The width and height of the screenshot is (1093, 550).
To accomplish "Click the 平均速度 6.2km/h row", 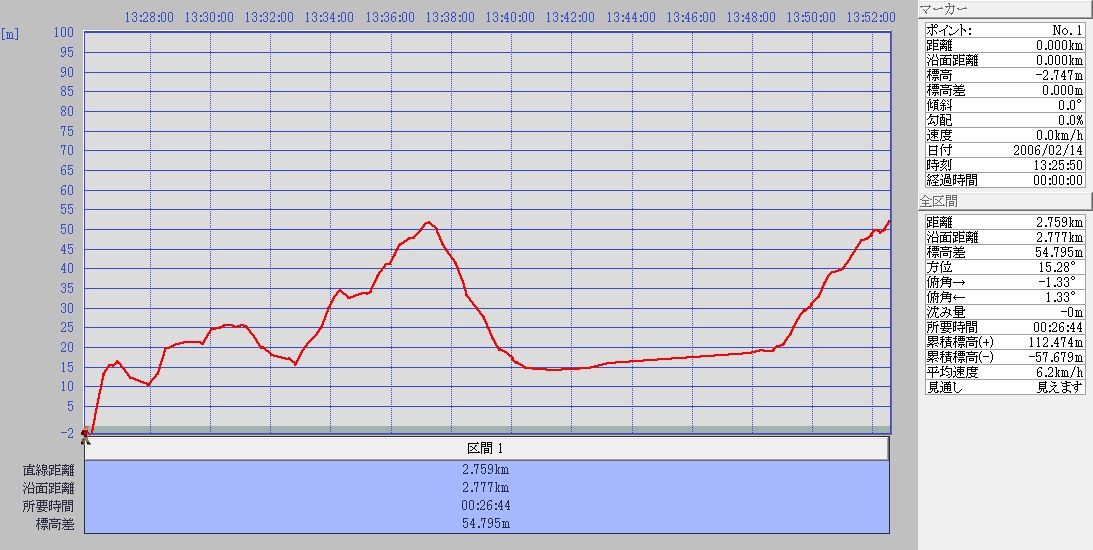I will pos(1004,372).
